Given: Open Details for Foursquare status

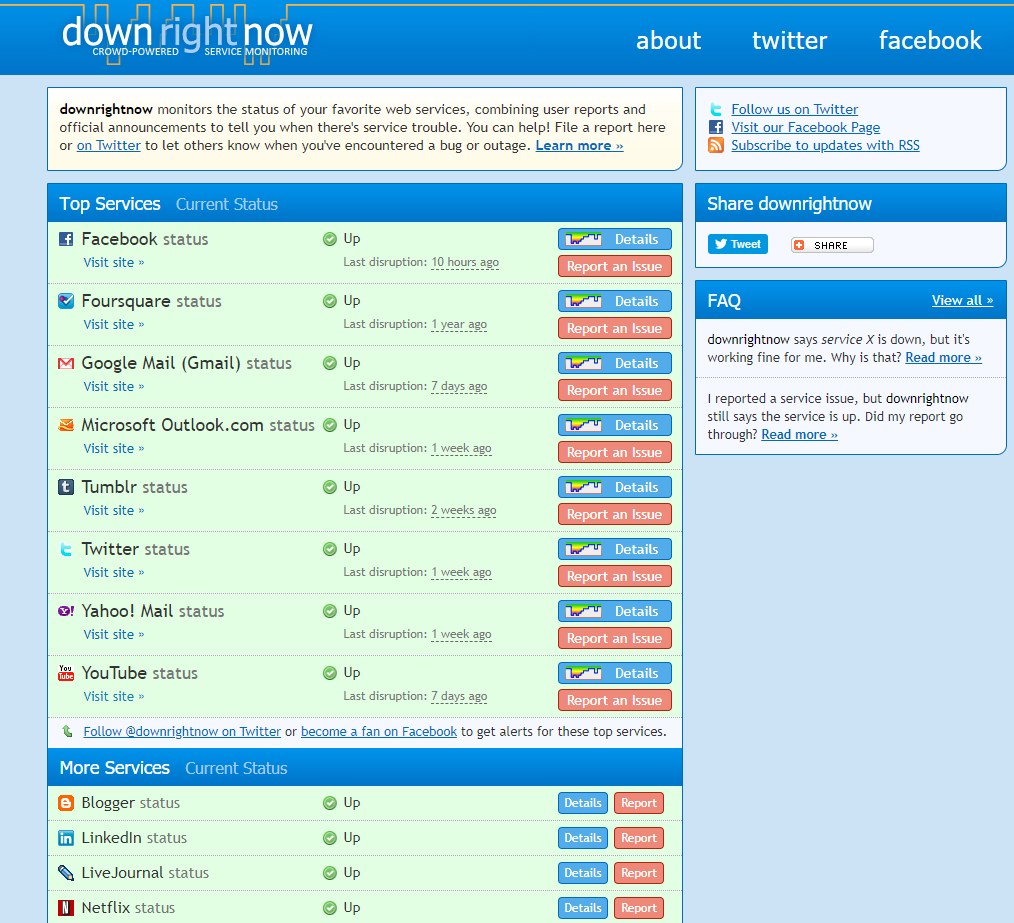Looking at the screenshot, I should (x=614, y=301).
